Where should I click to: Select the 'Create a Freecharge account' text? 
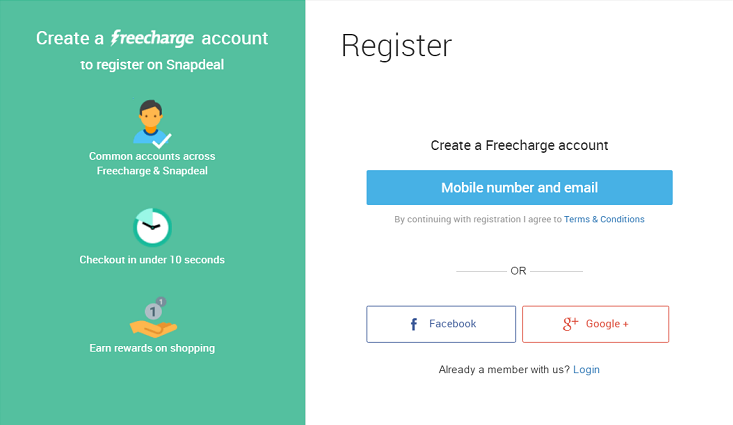pyautogui.click(x=519, y=145)
